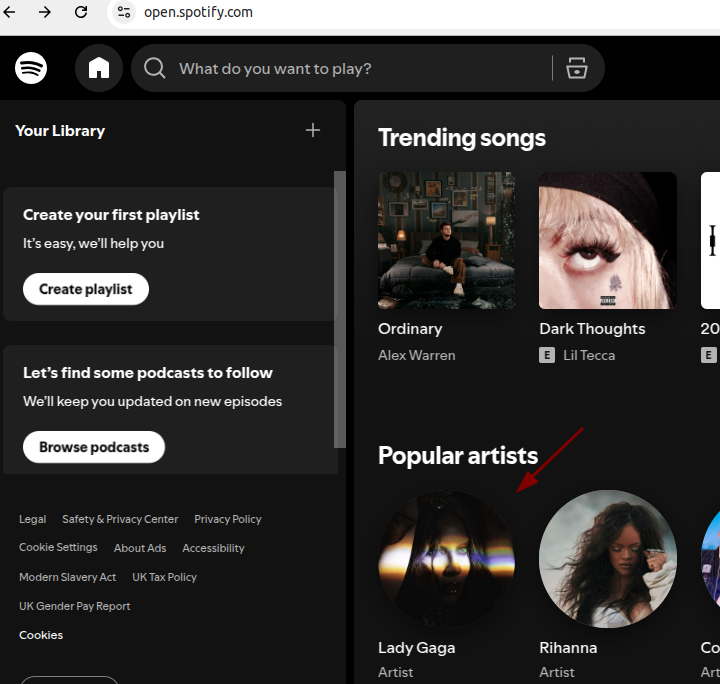Click the Your Library heading
Viewport: 720px width, 684px height.
[x=60, y=131]
